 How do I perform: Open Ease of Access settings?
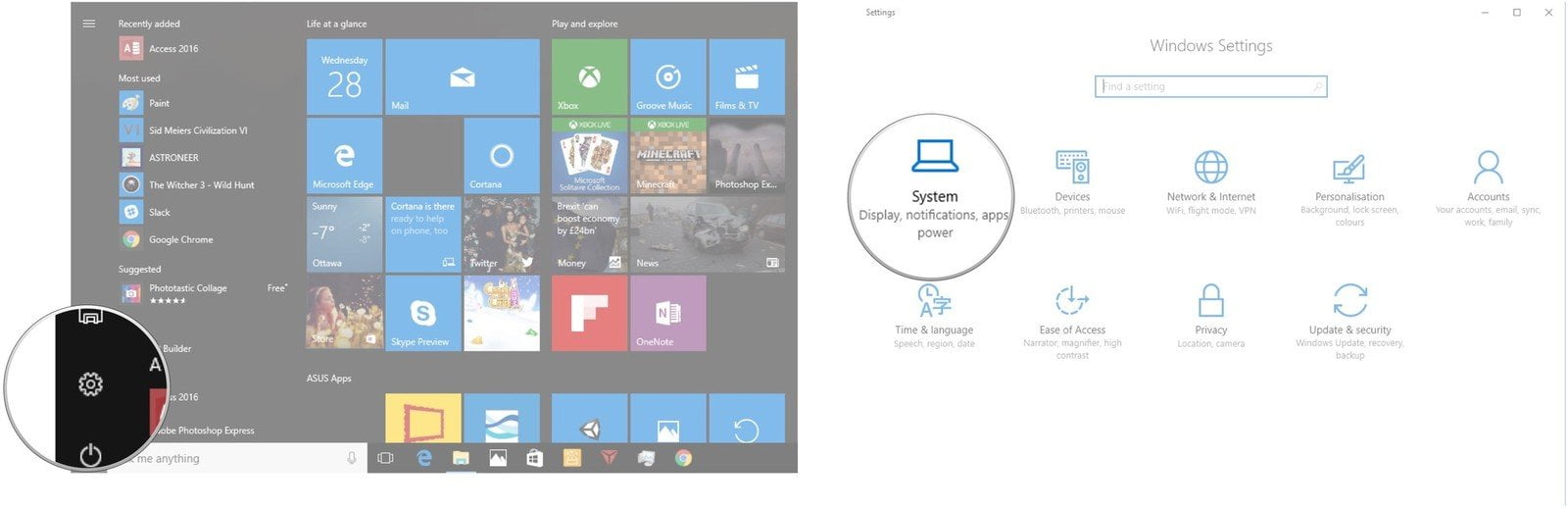(1072, 322)
